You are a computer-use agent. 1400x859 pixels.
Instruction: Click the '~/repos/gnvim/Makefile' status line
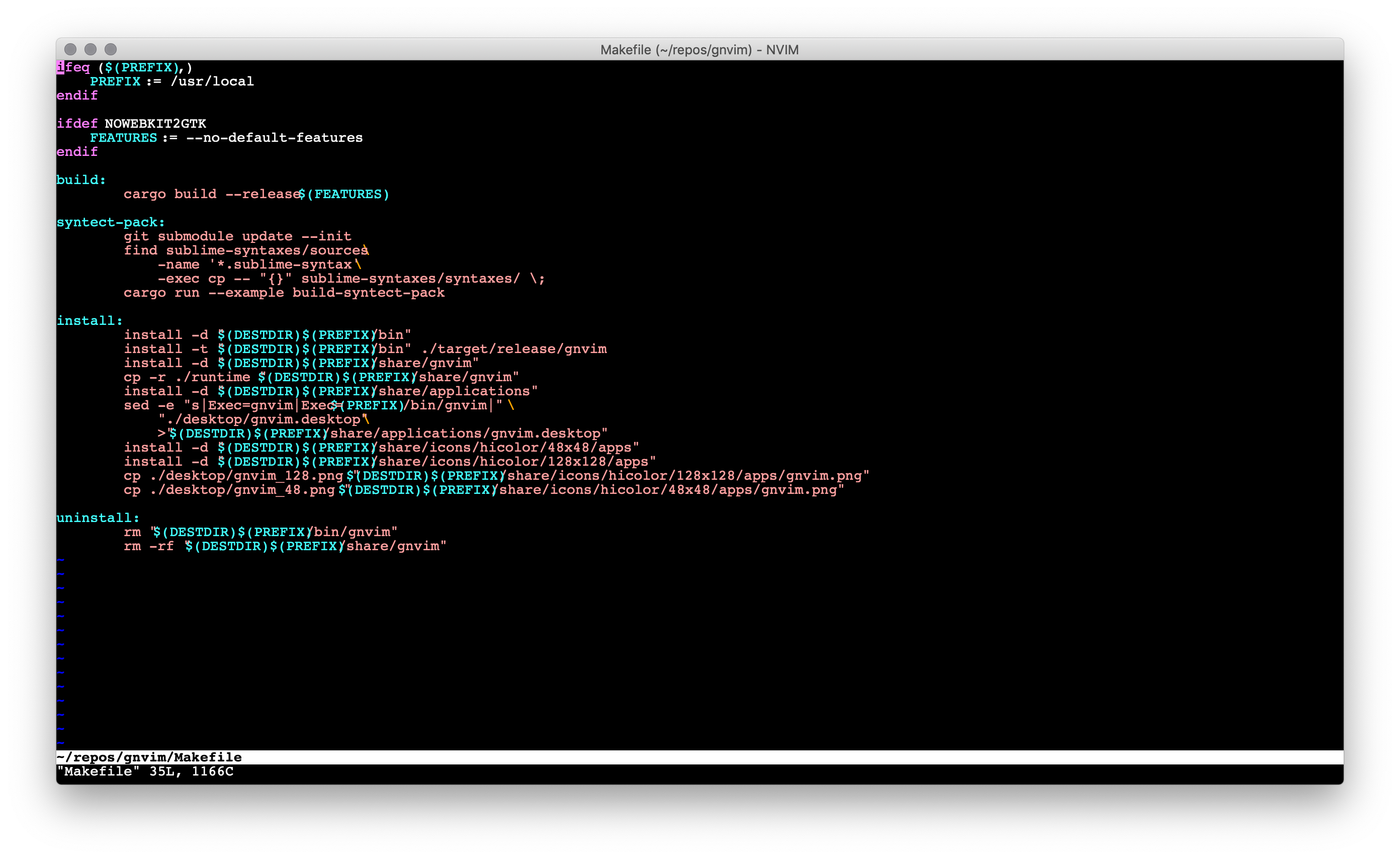pyautogui.click(x=149, y=757)
